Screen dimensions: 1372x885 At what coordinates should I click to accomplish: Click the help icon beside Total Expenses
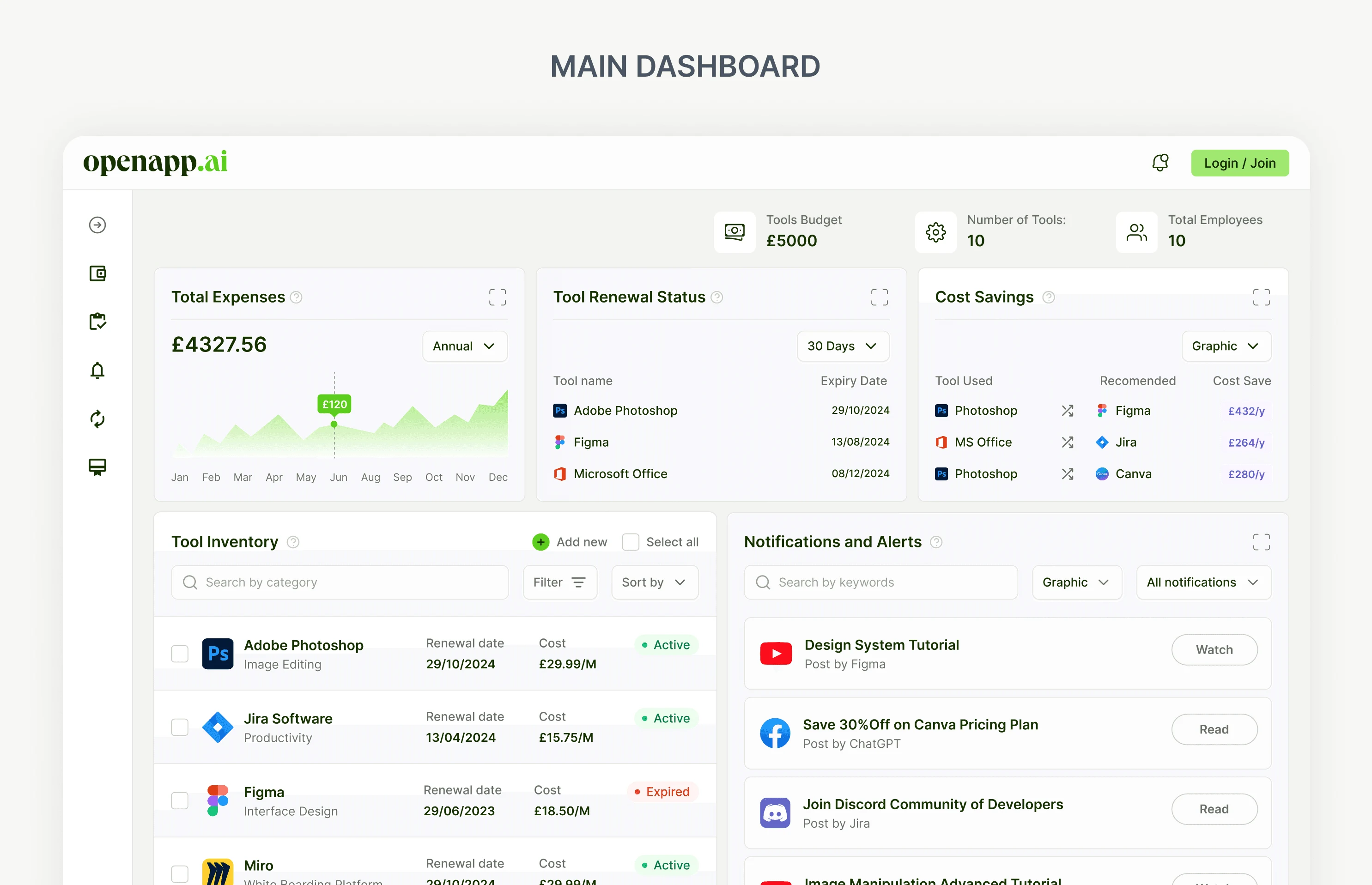pos(296,297)
